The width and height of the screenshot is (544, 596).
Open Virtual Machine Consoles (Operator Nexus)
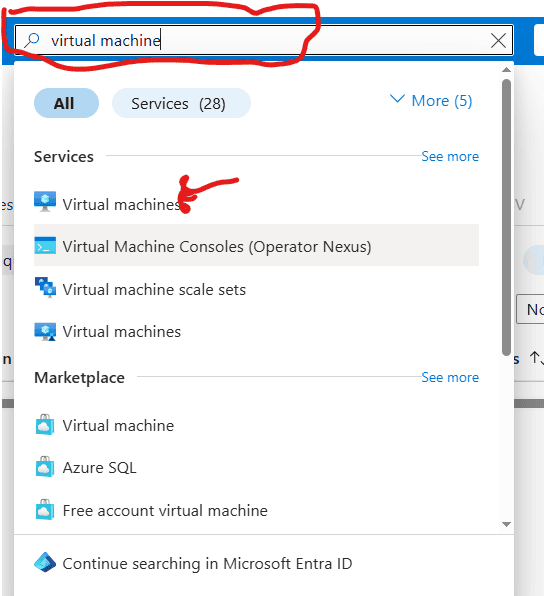[256, 245]
